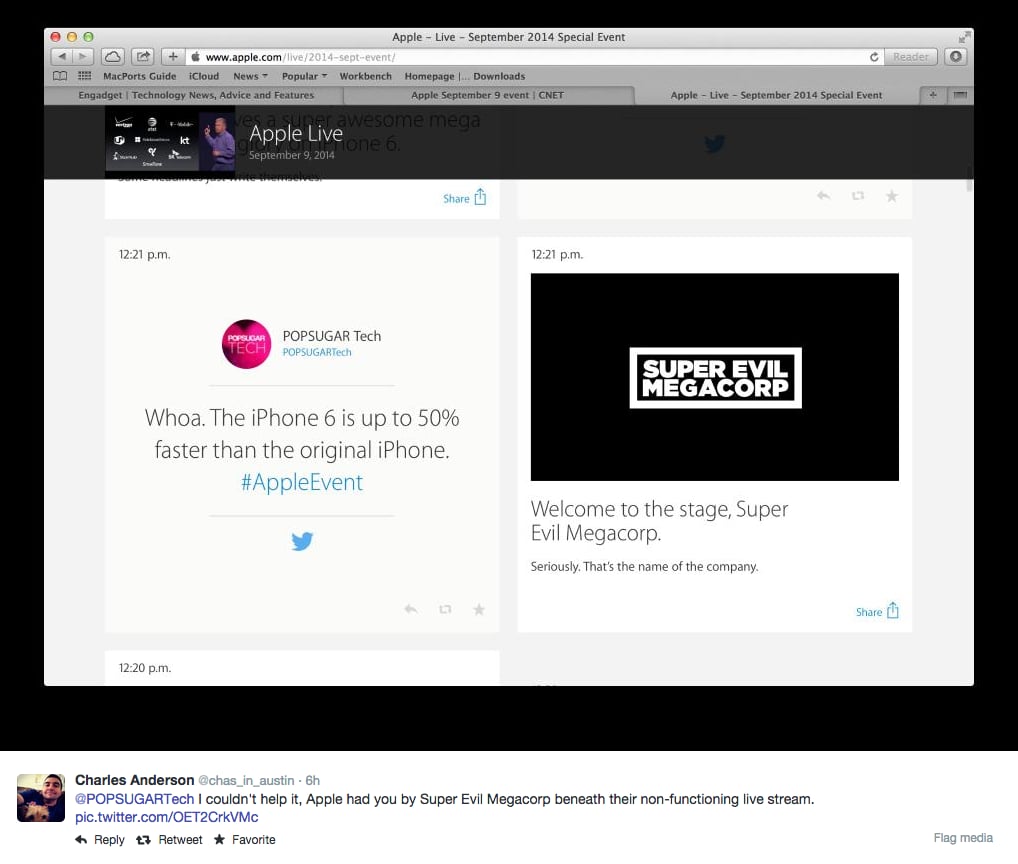Favorite the POPSUGAR Tech tweet star icon
The image size is (1018, 864).
coord(478,610)
